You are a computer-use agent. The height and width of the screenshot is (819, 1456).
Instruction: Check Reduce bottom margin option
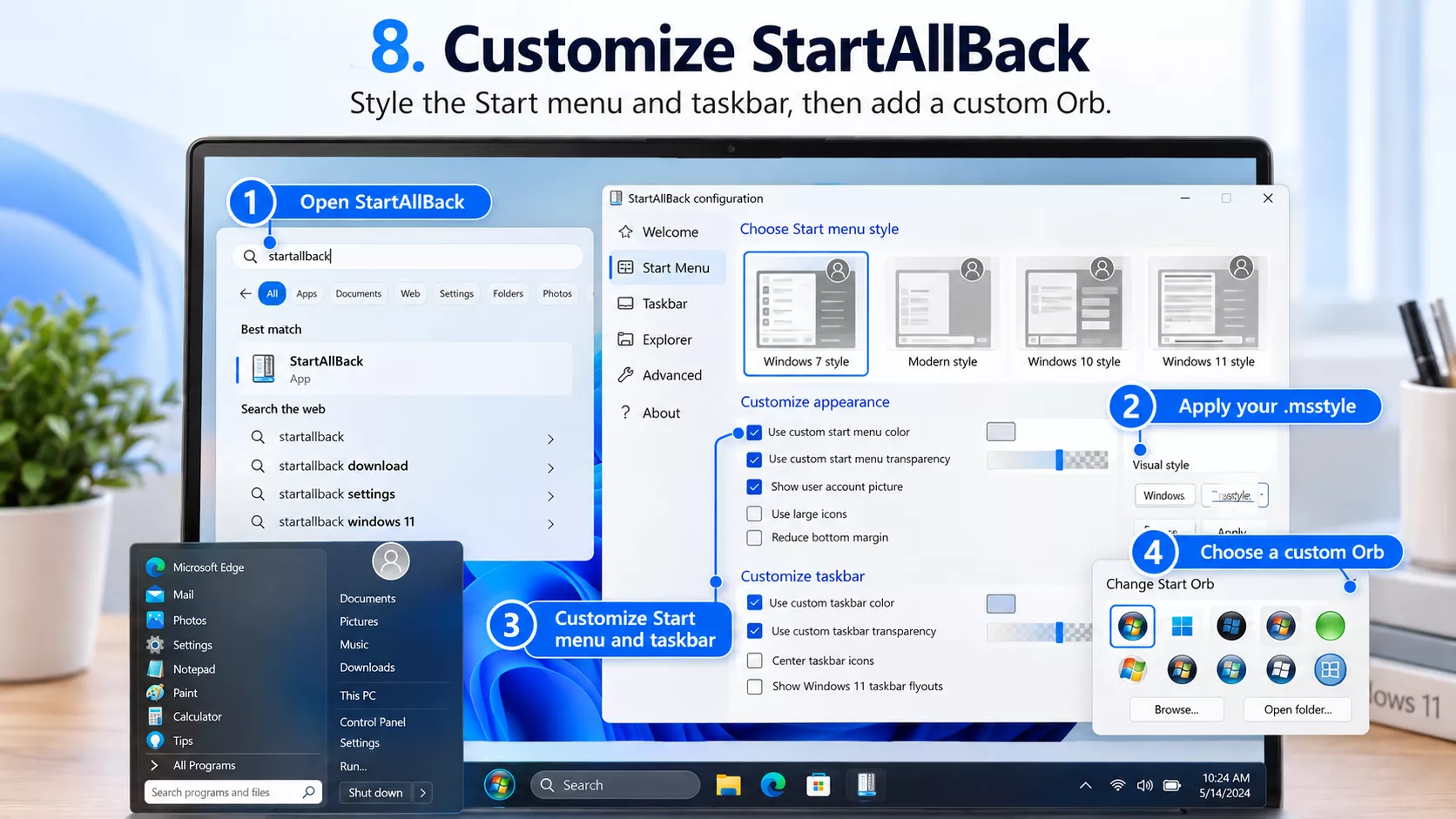[x=755, y=538]
